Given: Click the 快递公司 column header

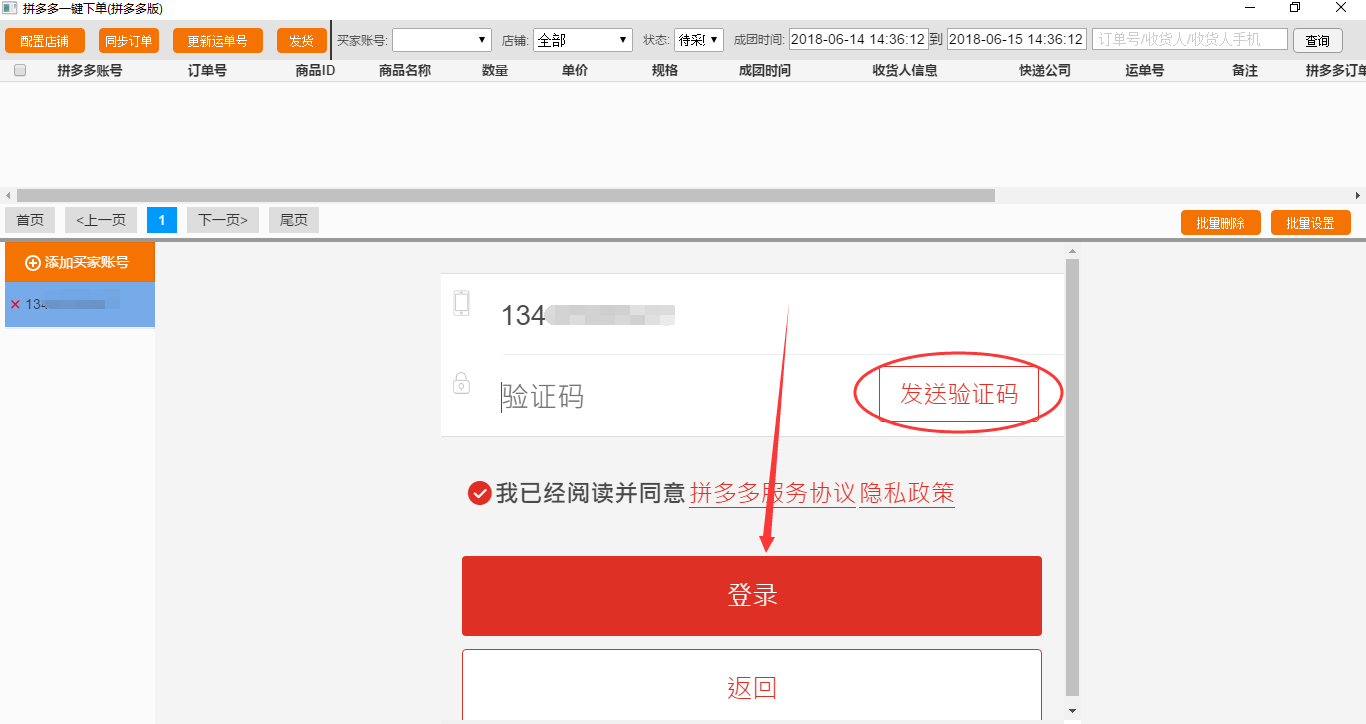Looking at the screenshot, I should 1045,71.
